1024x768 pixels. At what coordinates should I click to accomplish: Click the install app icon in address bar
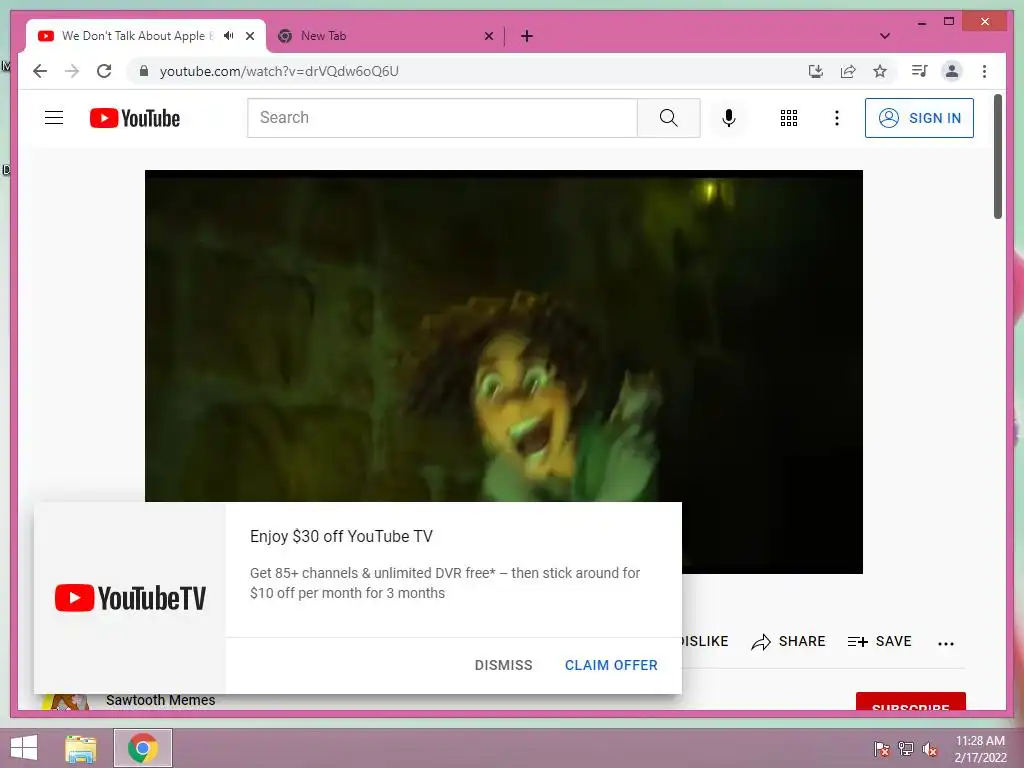(816, 71)
